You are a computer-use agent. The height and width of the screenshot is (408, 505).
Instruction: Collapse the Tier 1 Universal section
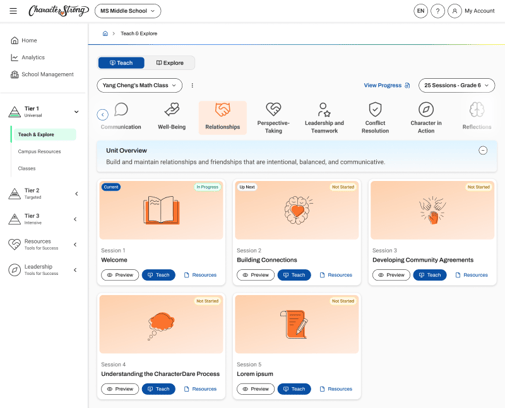(77, 112)
